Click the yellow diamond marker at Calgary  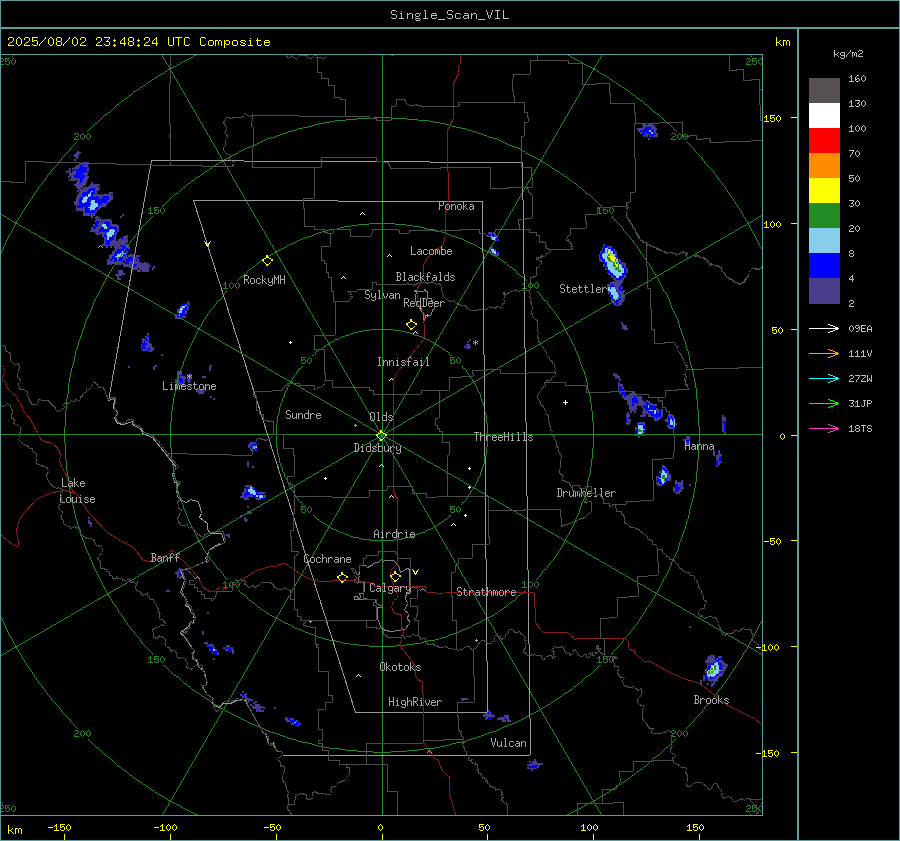[395, 576]
